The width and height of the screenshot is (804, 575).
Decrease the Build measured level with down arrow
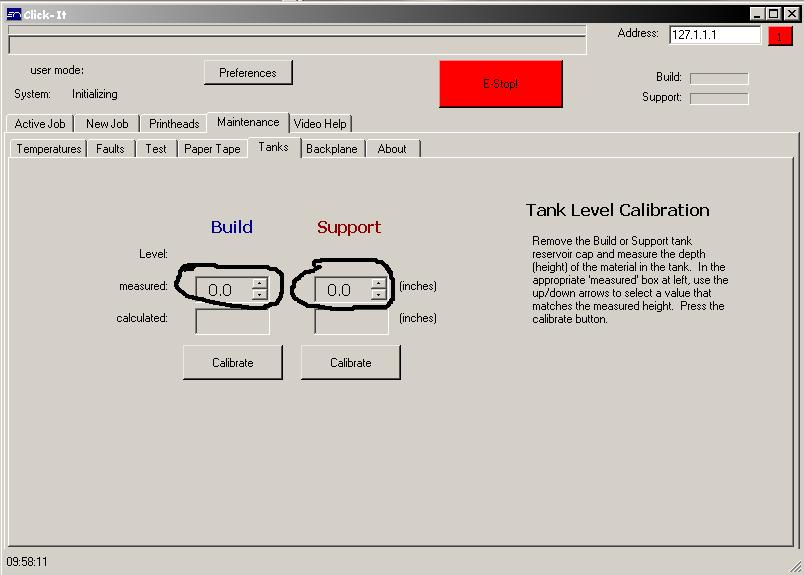coord(260,295)
